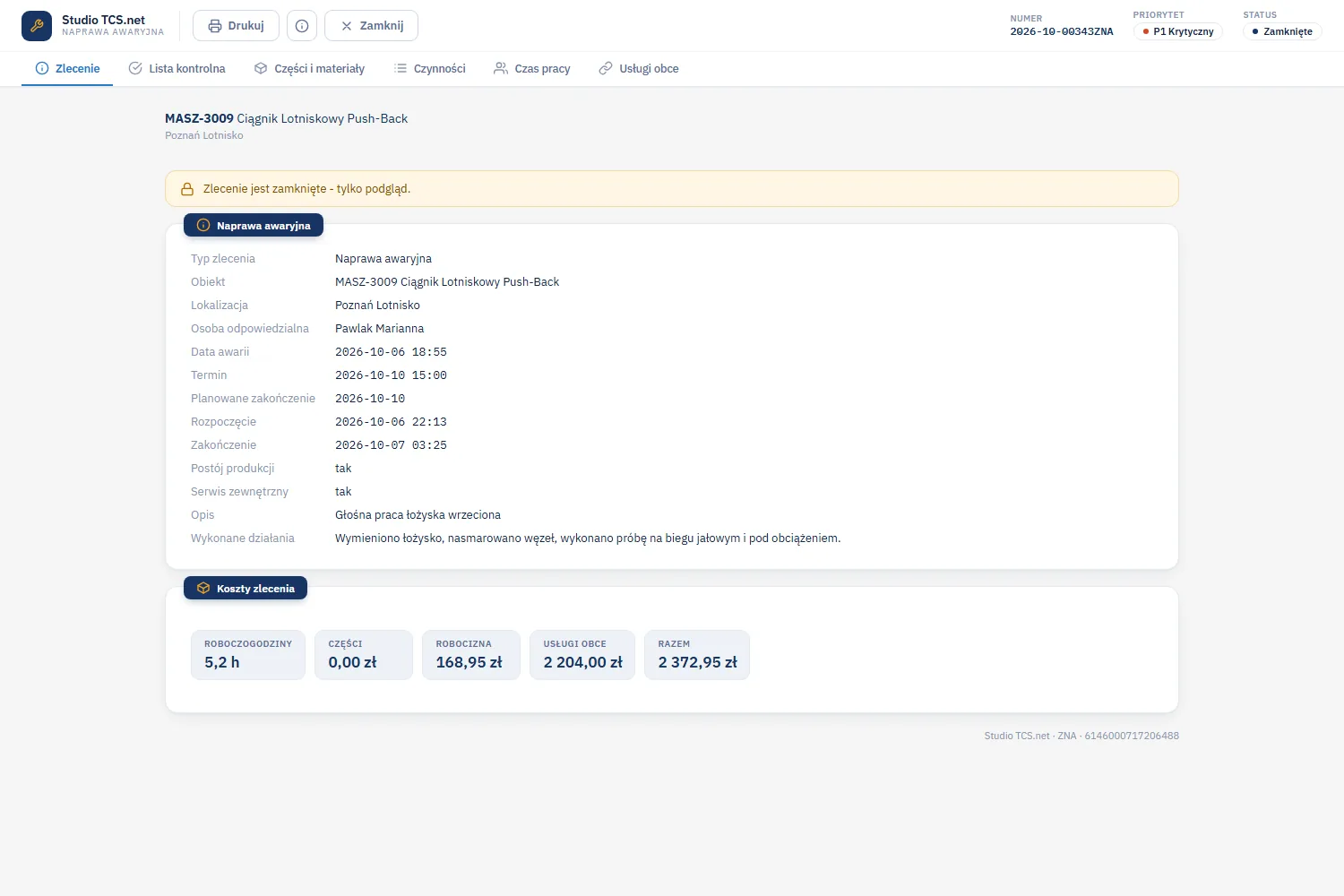
Task: Click the Termin value 2026-10-10 15:00
Action: point(391,375)
